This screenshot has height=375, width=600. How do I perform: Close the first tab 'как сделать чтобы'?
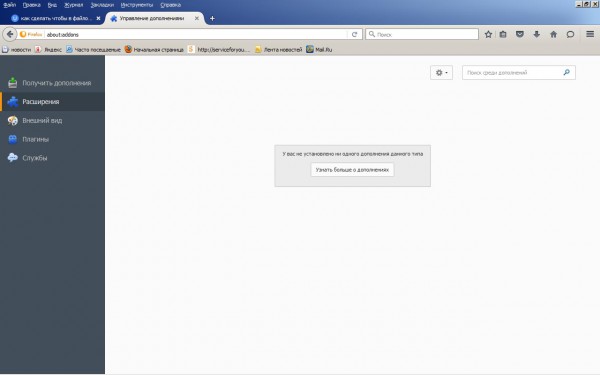(x=98, y=18)
